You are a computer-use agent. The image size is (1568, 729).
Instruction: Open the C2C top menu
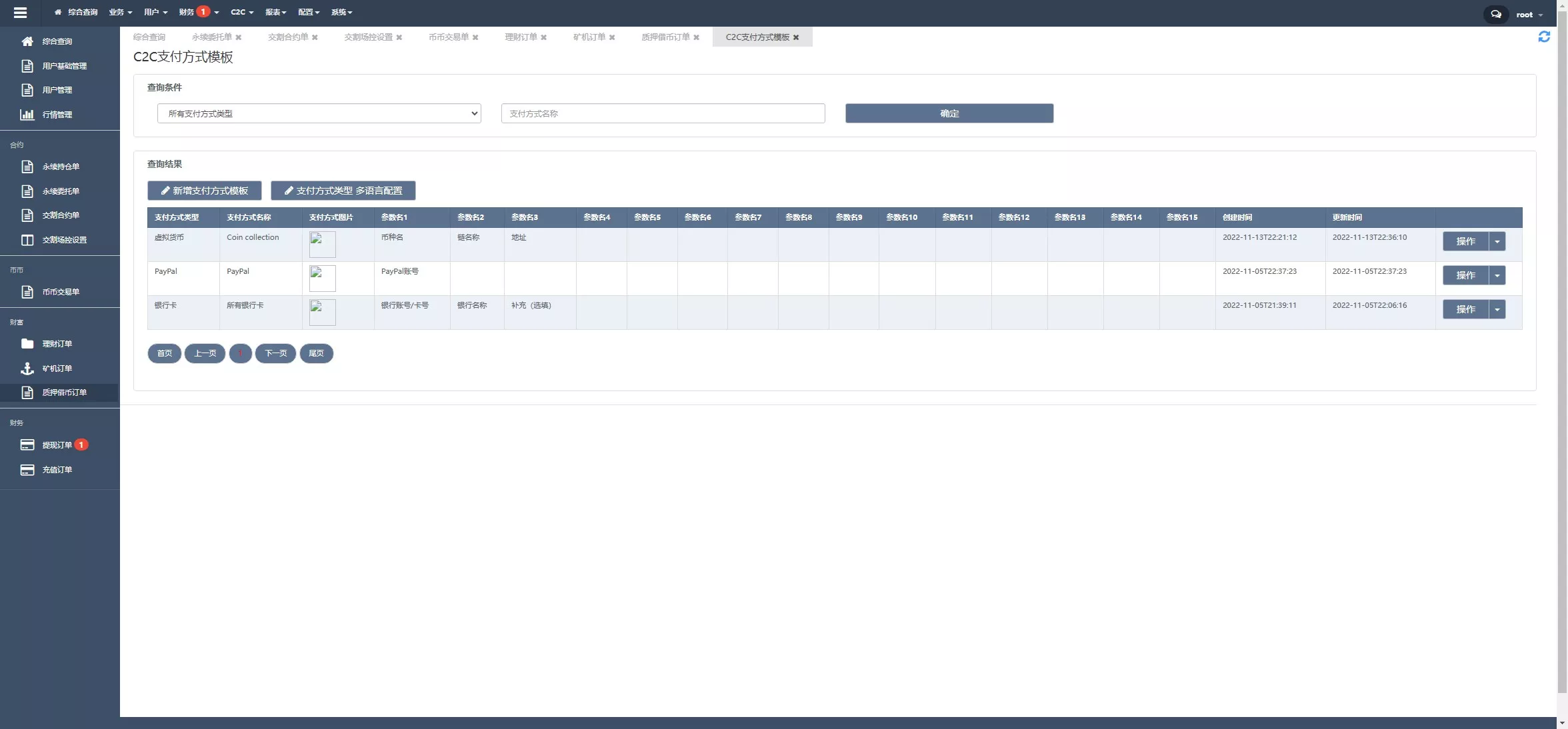coord(241,12)
